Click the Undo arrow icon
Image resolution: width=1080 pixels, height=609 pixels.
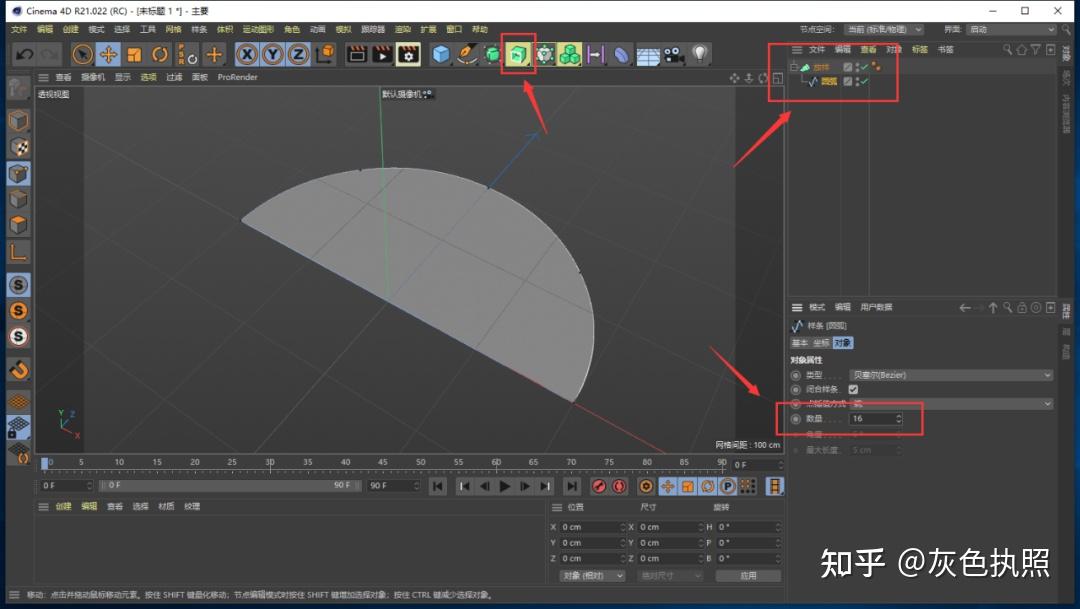25,54
